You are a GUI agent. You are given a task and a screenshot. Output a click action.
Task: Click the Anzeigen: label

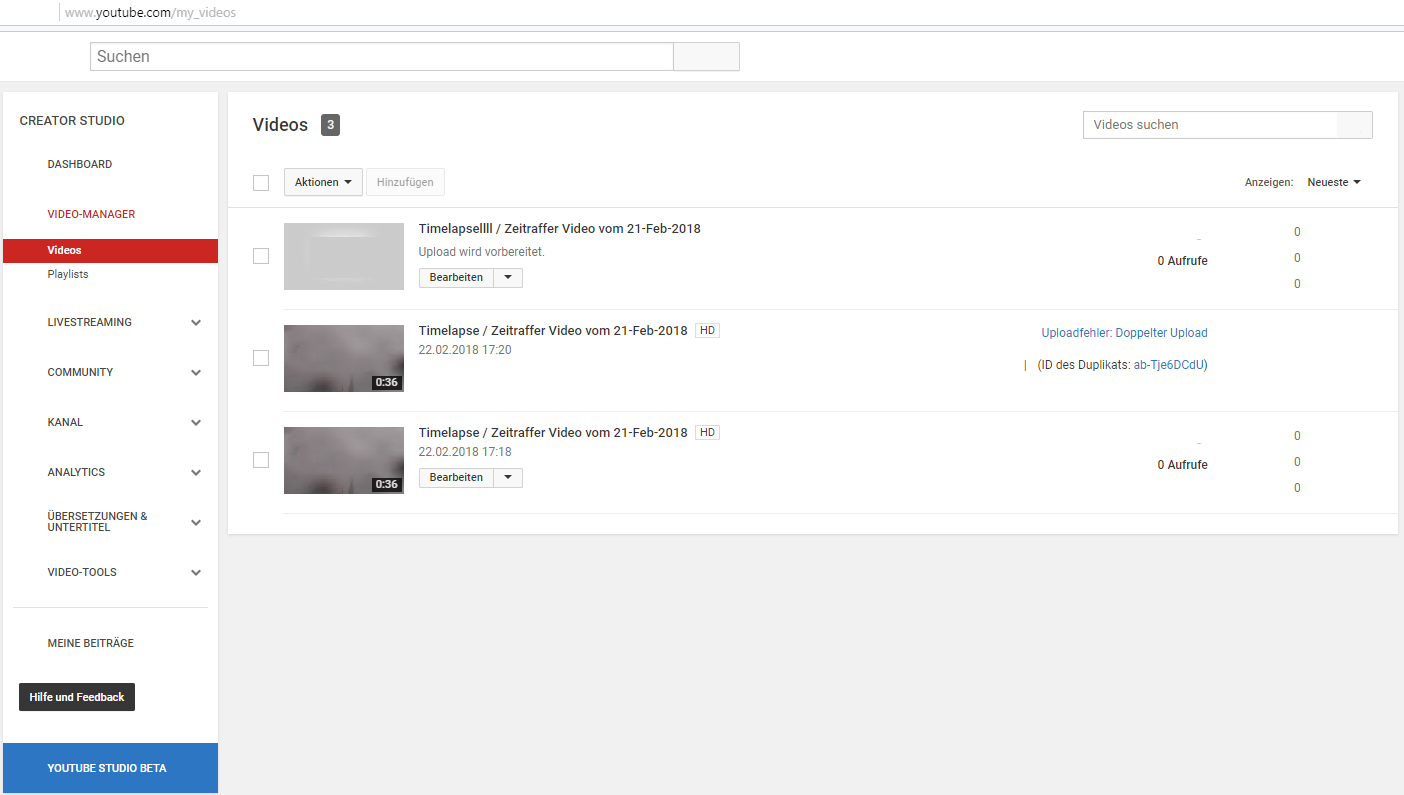point(1269,183)
